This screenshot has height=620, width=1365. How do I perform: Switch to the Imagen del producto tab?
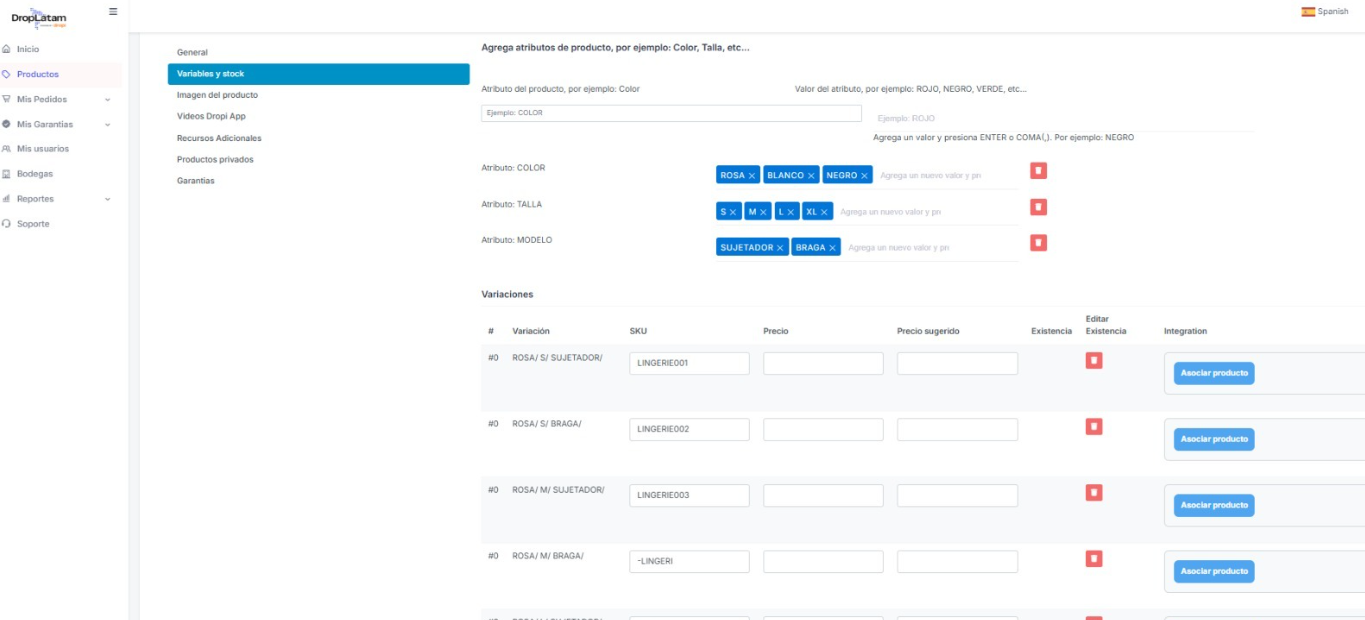pos(217,95)
